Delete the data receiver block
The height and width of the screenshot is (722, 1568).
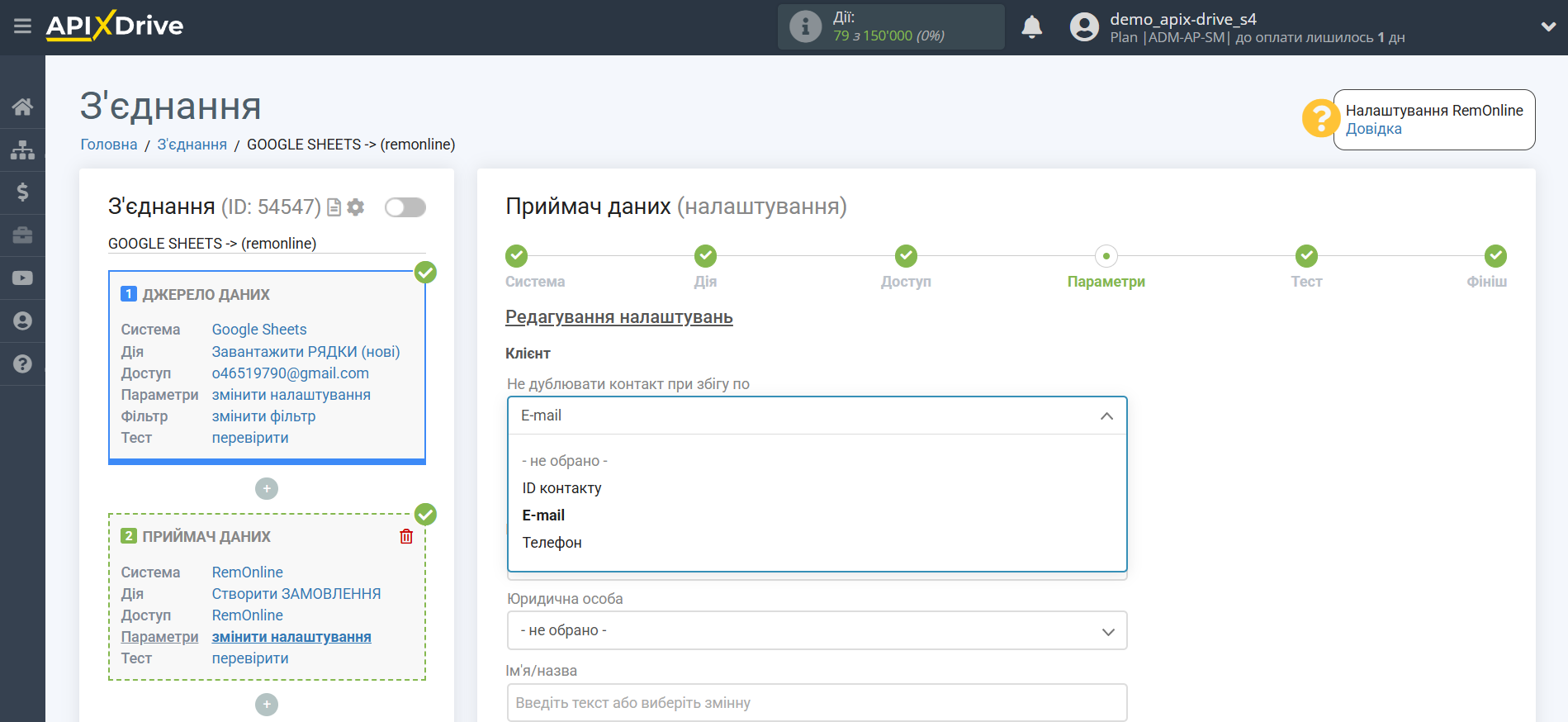[x=406, y=537]
